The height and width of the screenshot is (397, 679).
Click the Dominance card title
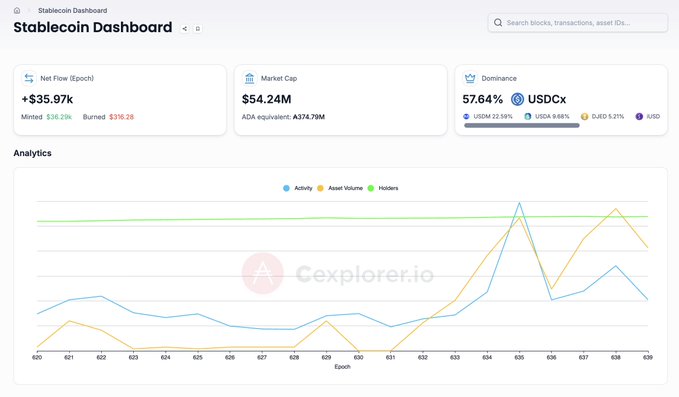499,78
